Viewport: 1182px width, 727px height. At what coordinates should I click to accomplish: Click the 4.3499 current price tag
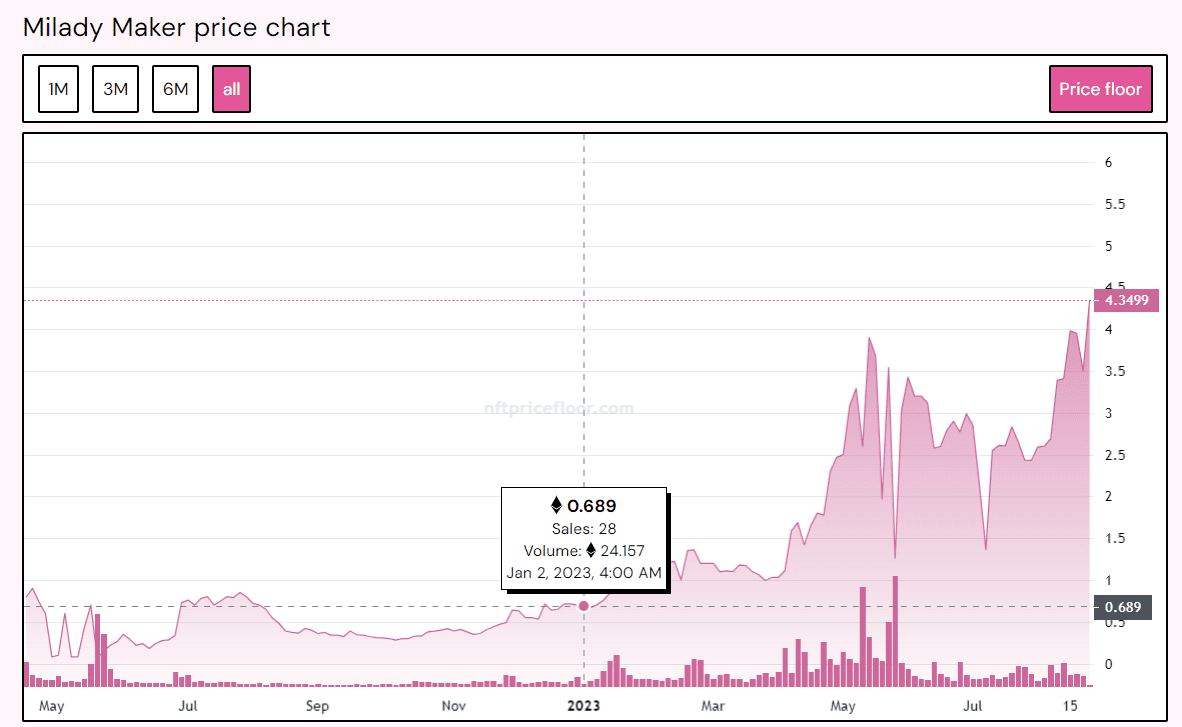pos(1125,300)
